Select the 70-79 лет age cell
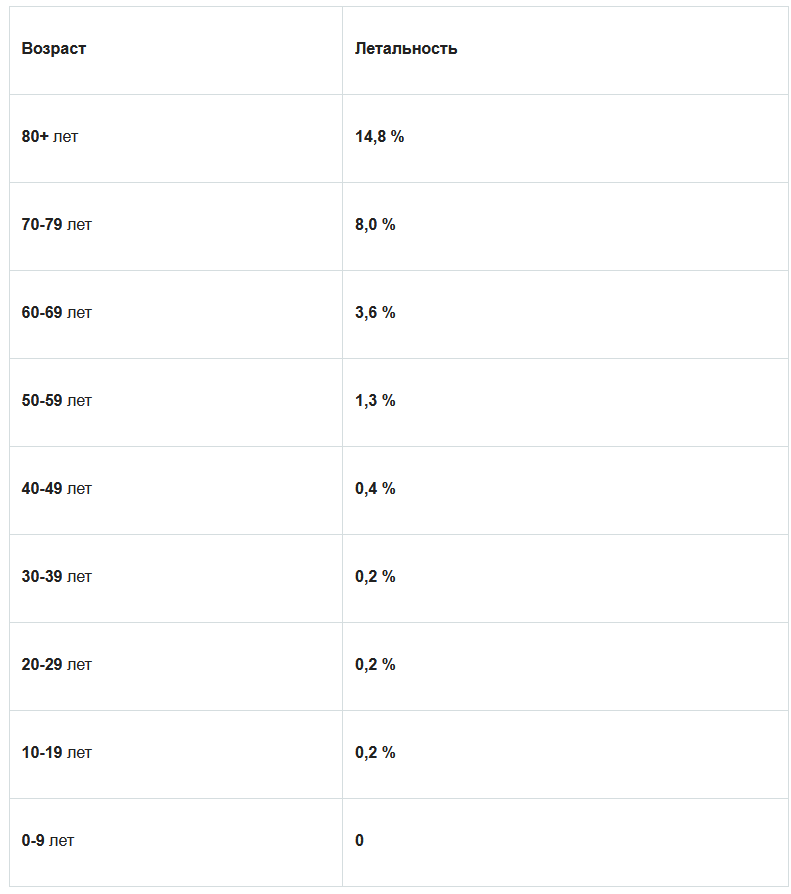 [x=57, y=225]
